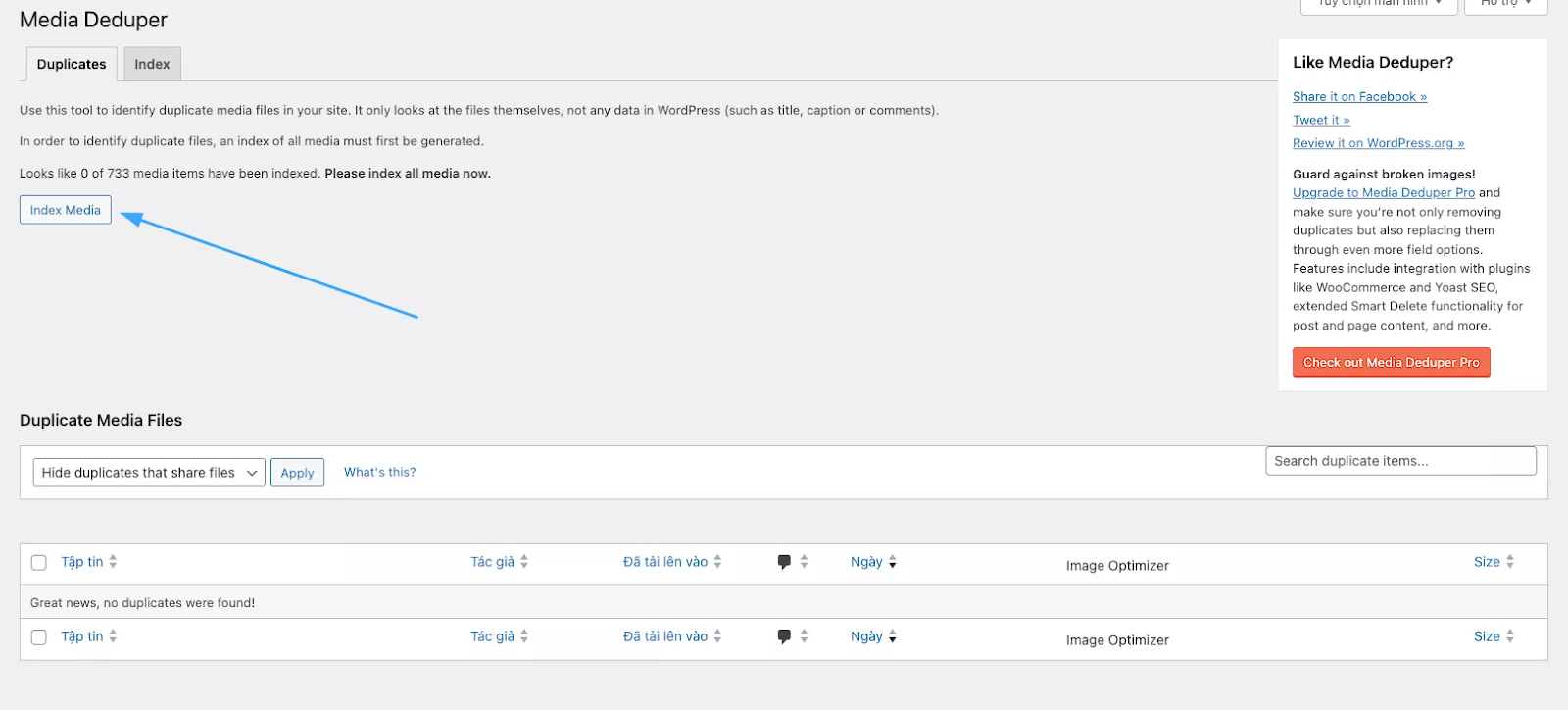The width and height of the screenshot is (1568, 710).
Task: Click Check out Media Deduper Pro button
Action: (x=1391, y=363)
